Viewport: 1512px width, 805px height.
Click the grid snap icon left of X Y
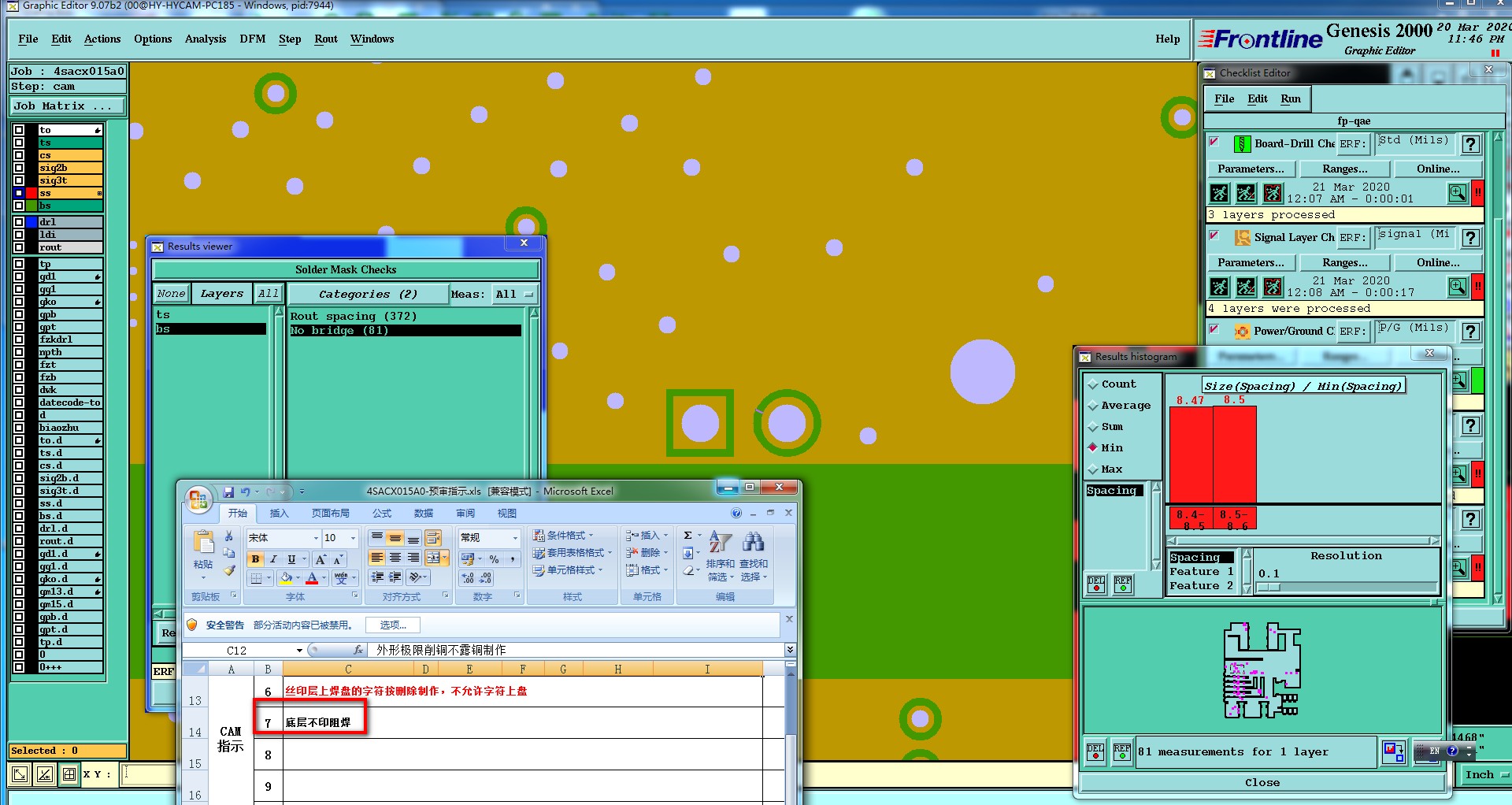[69, 774]
